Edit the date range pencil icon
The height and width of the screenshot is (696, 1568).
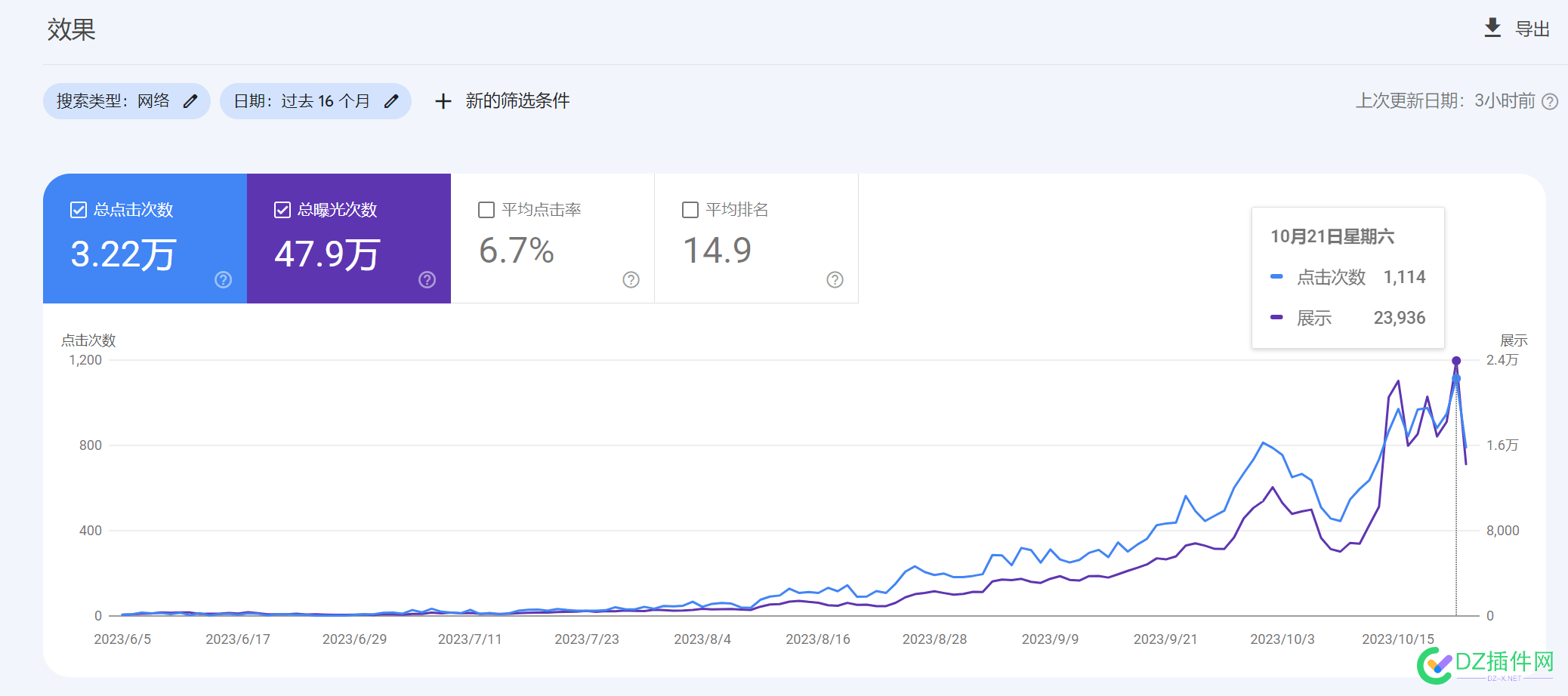pyautogui.click(x=391, y=100)
